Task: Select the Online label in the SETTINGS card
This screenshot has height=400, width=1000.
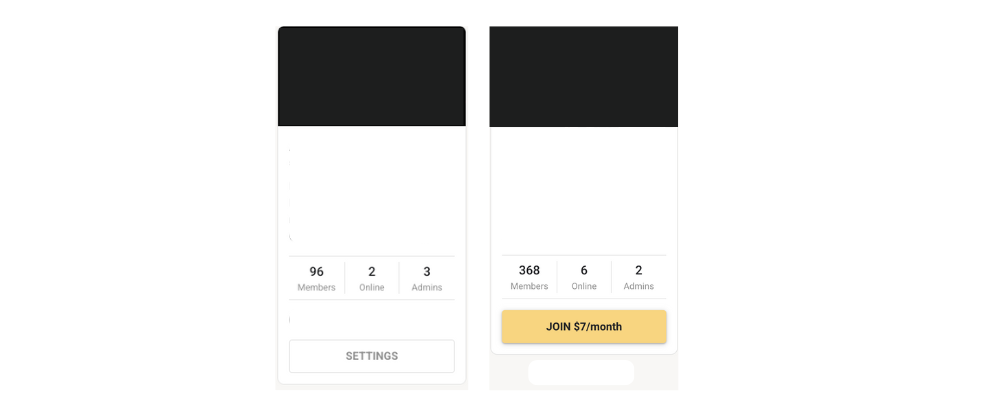Action: coord(372,288)
